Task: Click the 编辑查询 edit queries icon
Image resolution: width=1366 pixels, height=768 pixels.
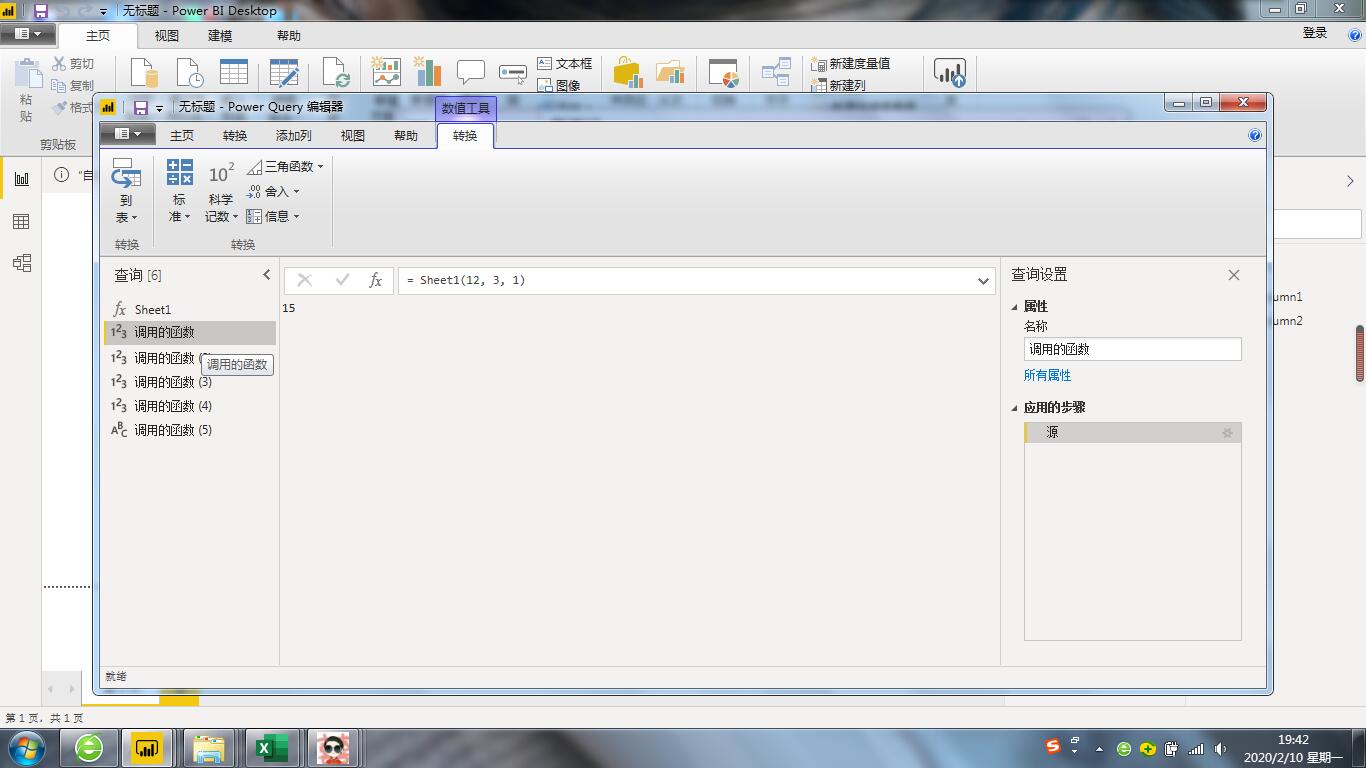Action: (284, 73)
